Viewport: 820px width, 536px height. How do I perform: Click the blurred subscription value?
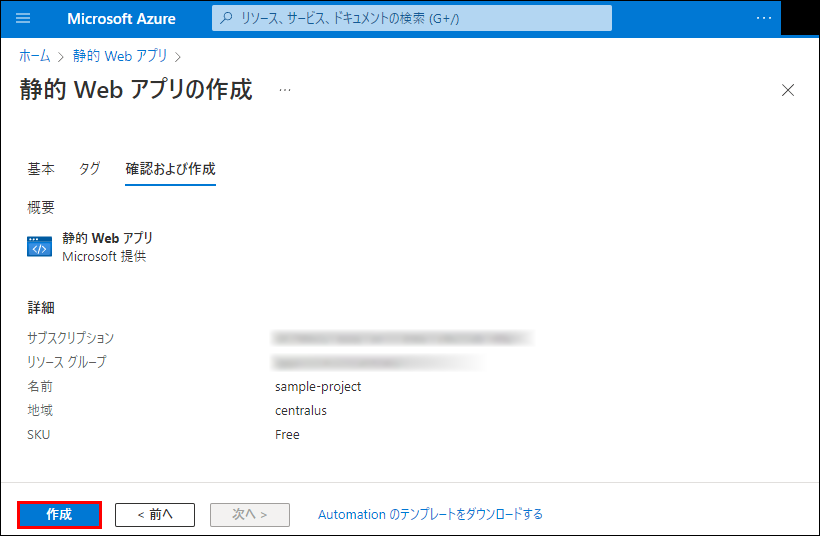pyautogui.click(x=402, y=338)
